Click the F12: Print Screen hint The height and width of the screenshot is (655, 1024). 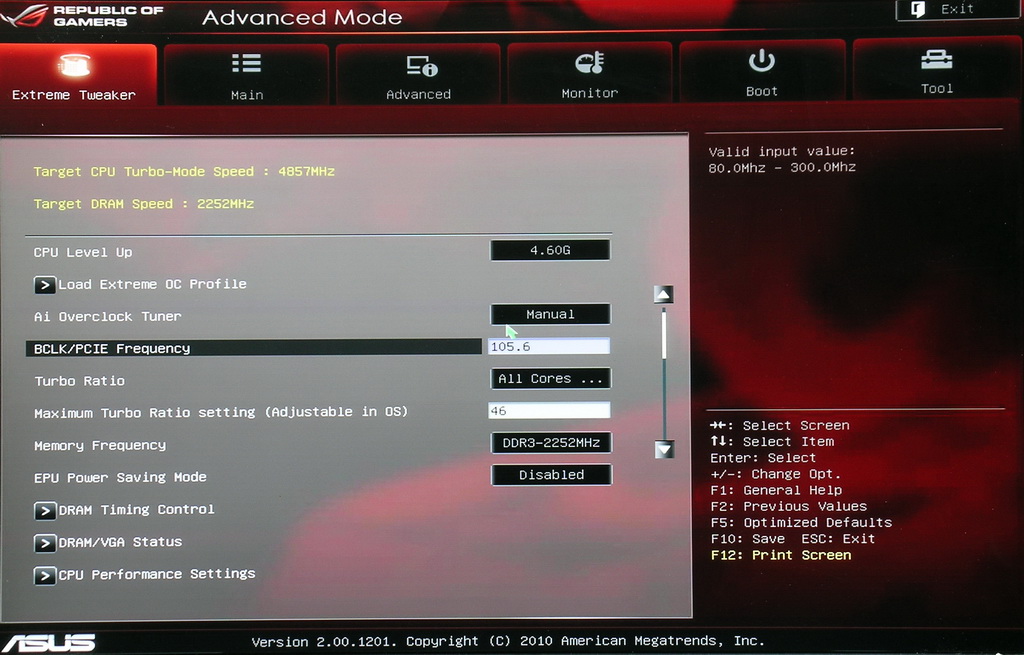[781, 555]
